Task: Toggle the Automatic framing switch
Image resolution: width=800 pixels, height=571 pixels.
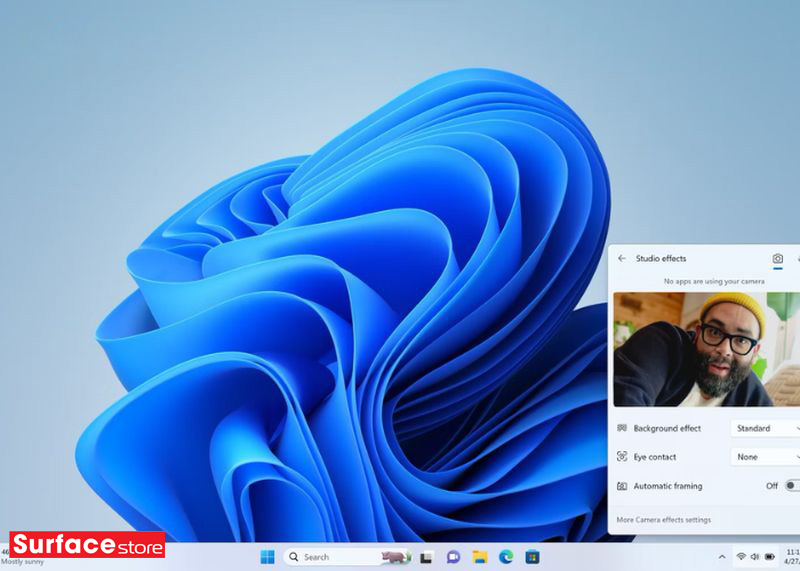Action: click(791, 486)
